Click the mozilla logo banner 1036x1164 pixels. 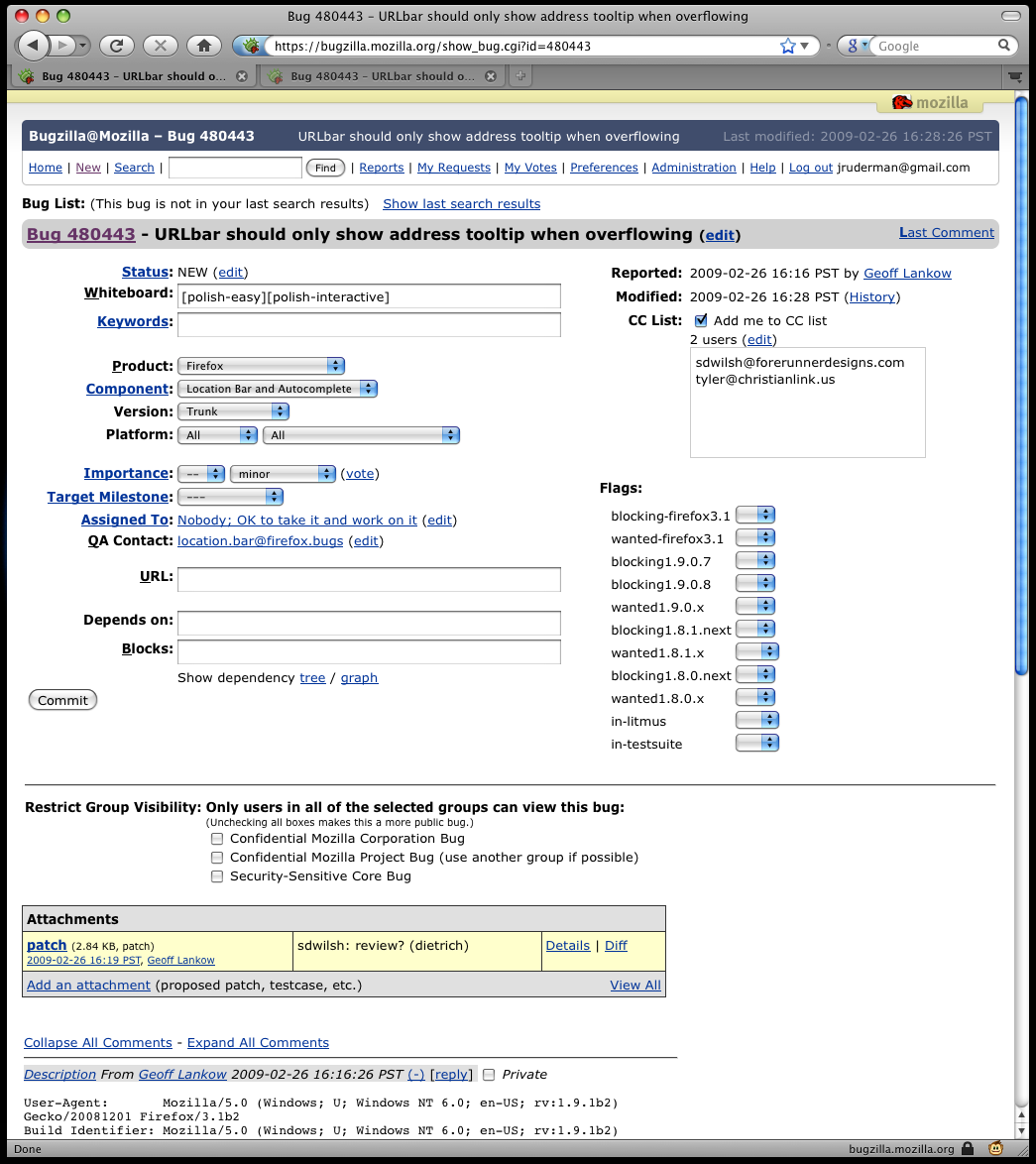pyautogui.click(x=930, y=102)
